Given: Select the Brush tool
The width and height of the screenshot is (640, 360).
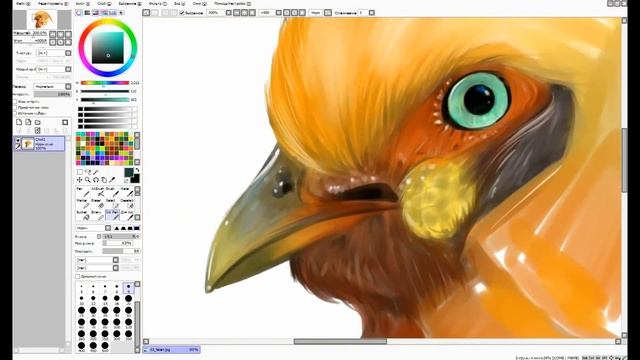Looking at the screenshot, I should tap(111, 192).
